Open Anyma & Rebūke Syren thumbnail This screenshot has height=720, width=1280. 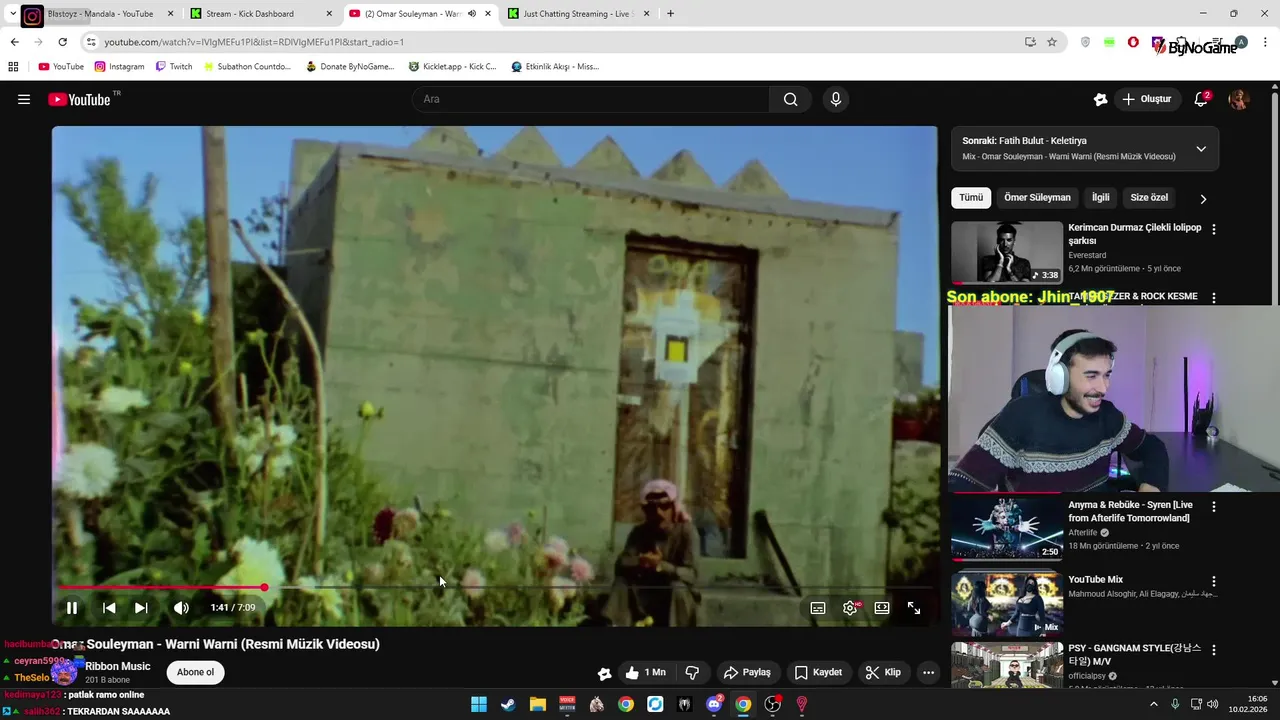click(1006, 529)
